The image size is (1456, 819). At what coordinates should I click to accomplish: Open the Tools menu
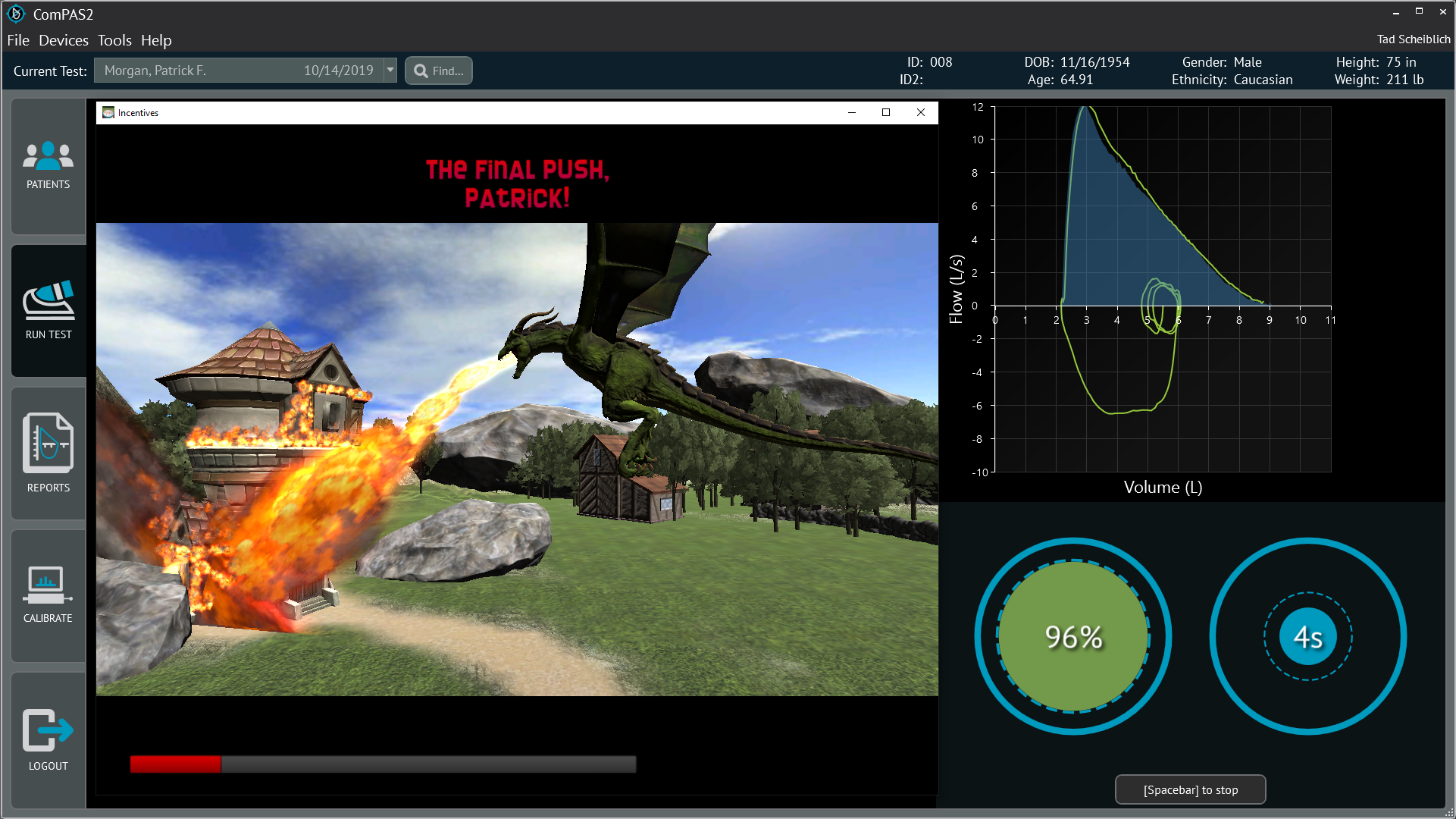click(x=114, y=40)
